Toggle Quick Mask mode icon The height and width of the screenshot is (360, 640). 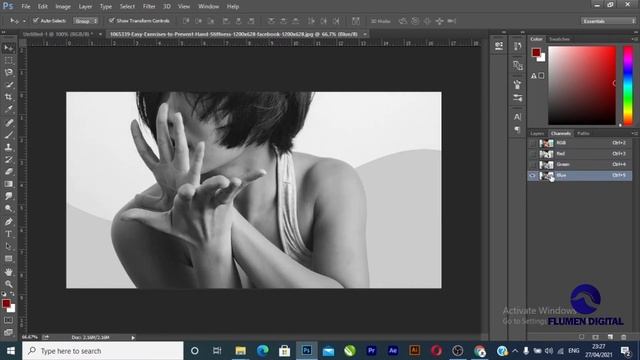8,320
